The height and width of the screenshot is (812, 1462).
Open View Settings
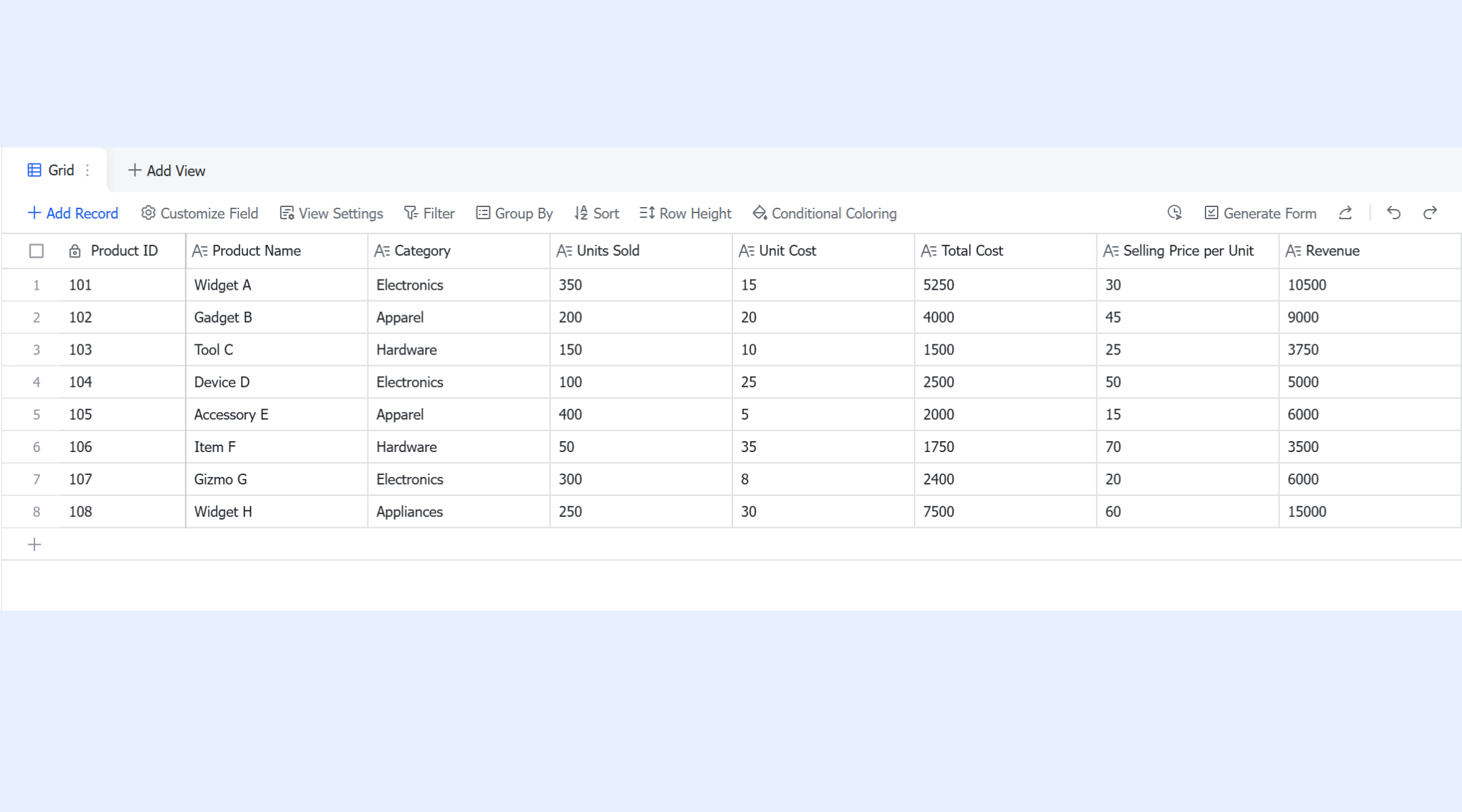tap(332, 213)
